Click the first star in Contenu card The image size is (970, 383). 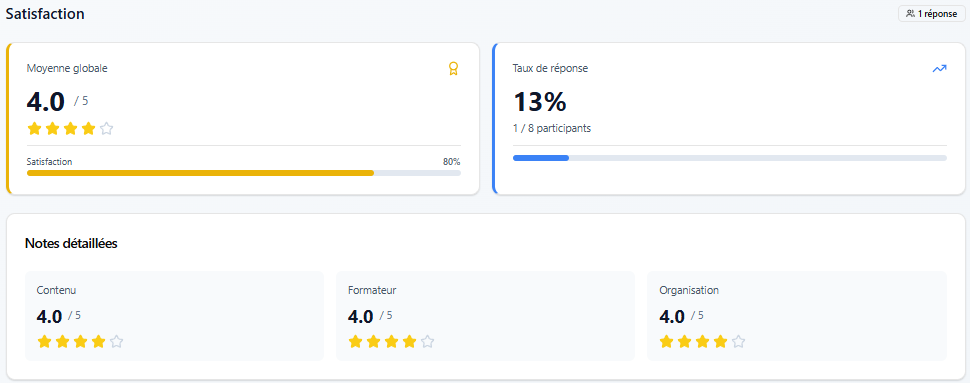pyautogui.click(x=44, y=342)
